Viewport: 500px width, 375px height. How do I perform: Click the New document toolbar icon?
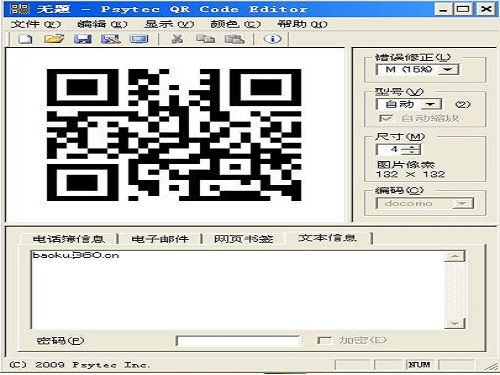26,39
